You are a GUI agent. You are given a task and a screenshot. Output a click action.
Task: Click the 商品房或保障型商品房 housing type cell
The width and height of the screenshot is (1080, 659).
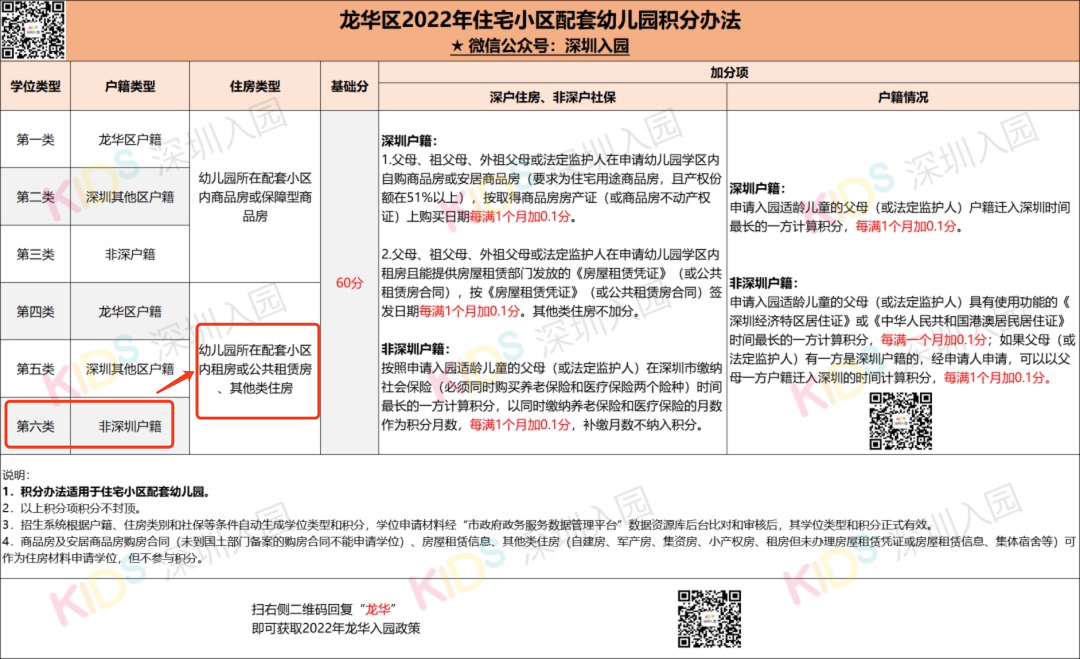click(255, 197)
